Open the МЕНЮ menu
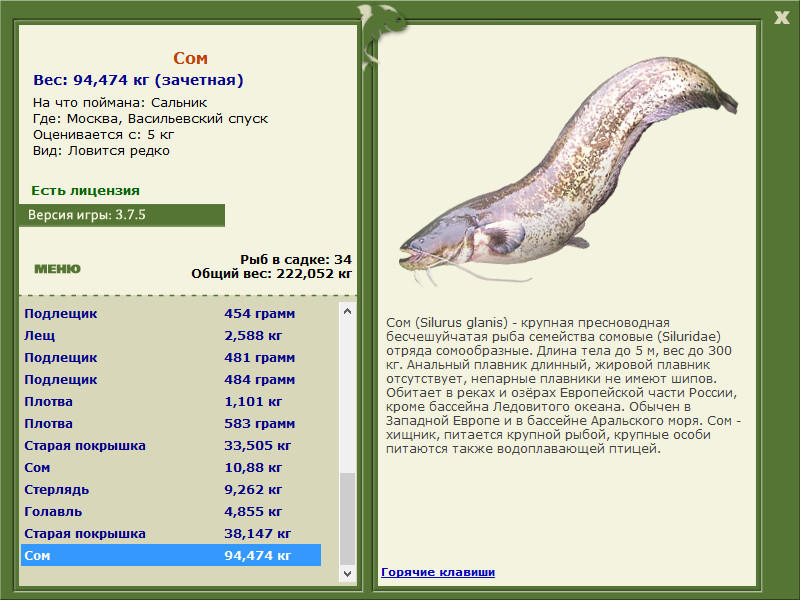 point(57,269)
